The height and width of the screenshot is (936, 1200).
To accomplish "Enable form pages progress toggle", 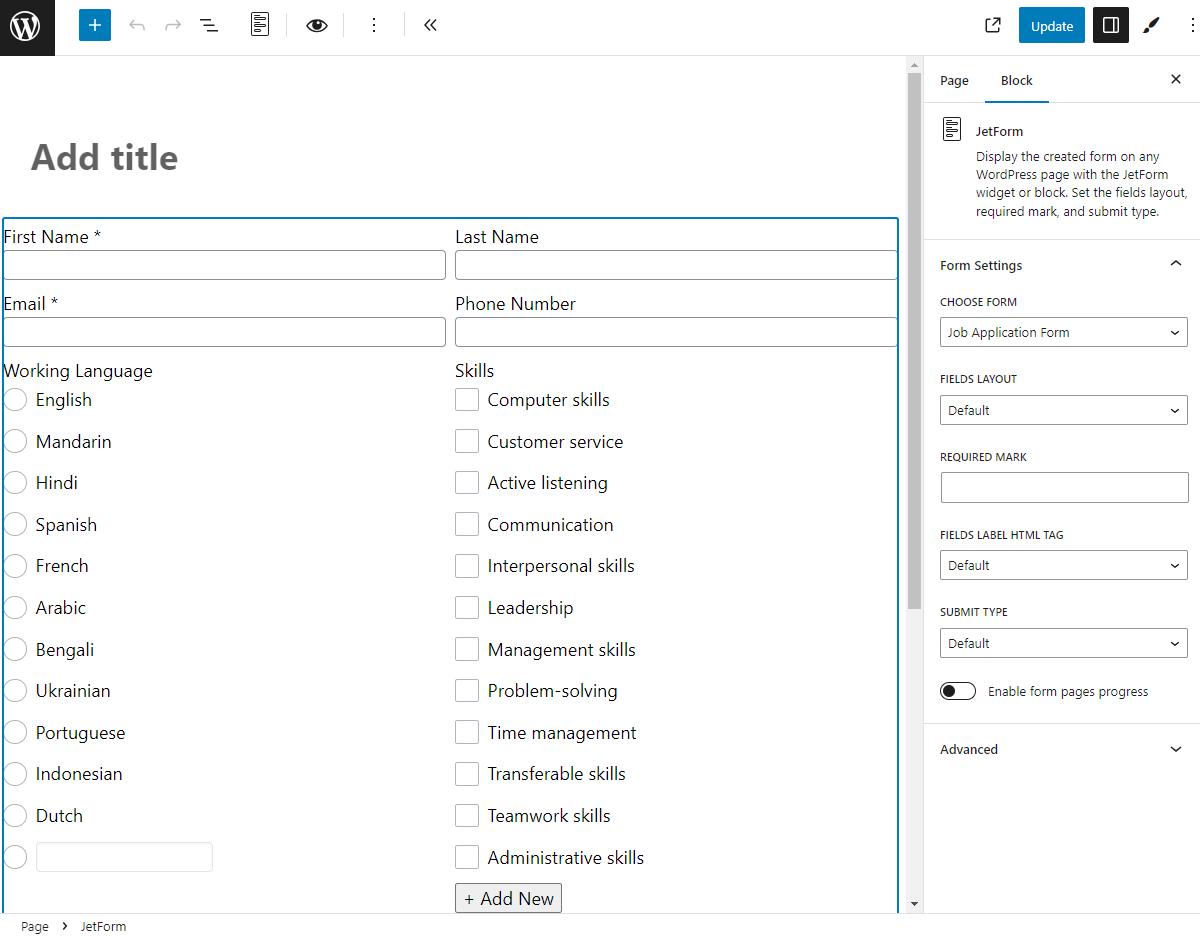I will (958, 692).
